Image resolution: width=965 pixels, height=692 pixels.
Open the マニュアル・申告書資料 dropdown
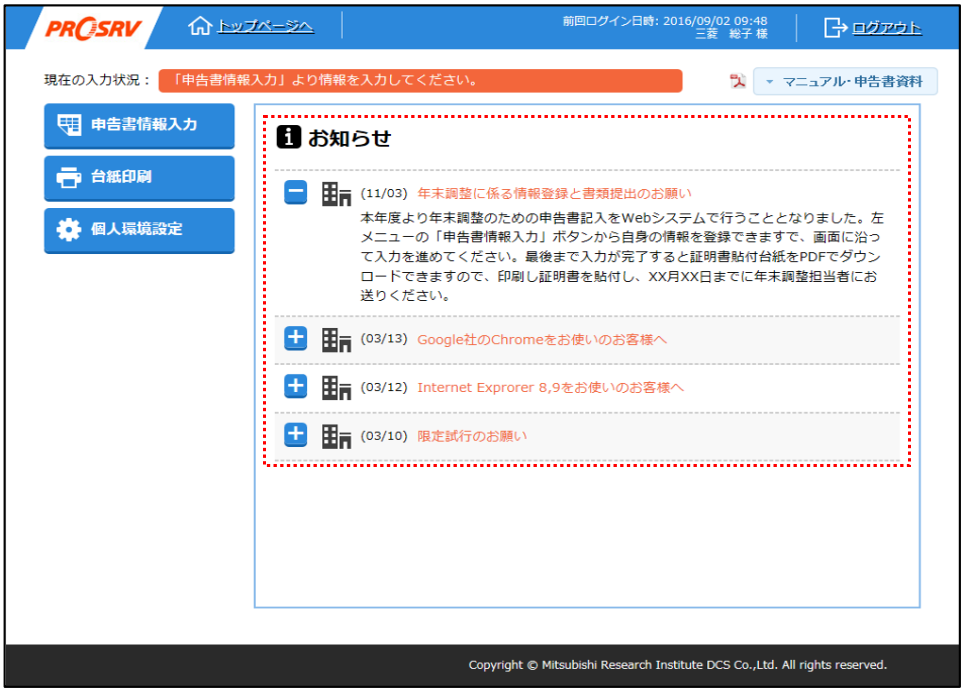point(845,81)
